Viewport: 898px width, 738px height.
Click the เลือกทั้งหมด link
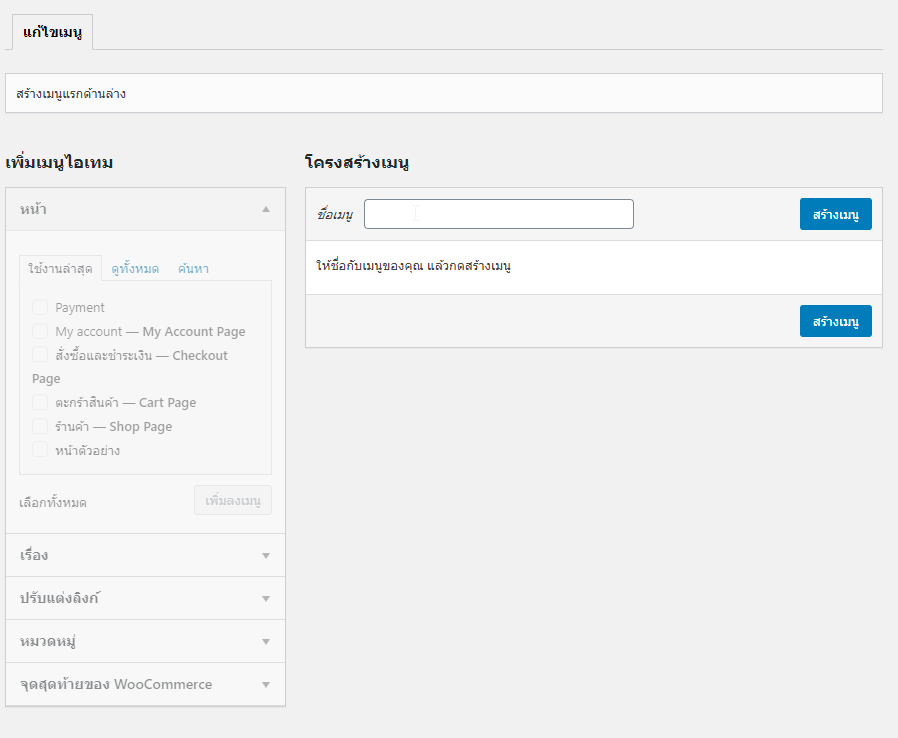(53, 503)
